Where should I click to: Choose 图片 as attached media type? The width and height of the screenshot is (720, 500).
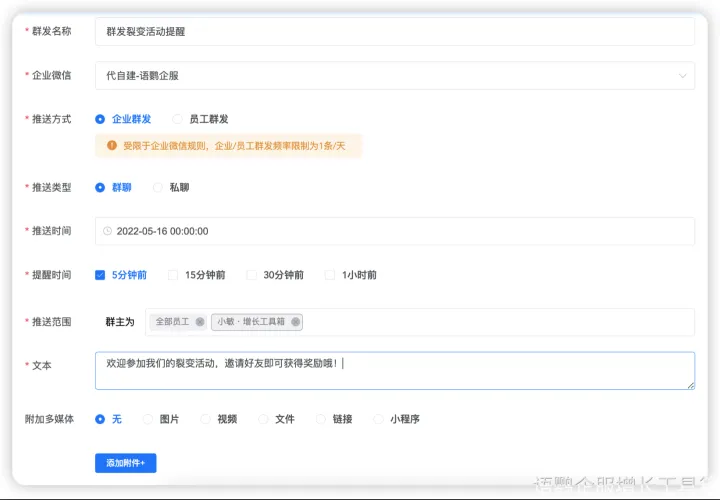coord(148,419)
